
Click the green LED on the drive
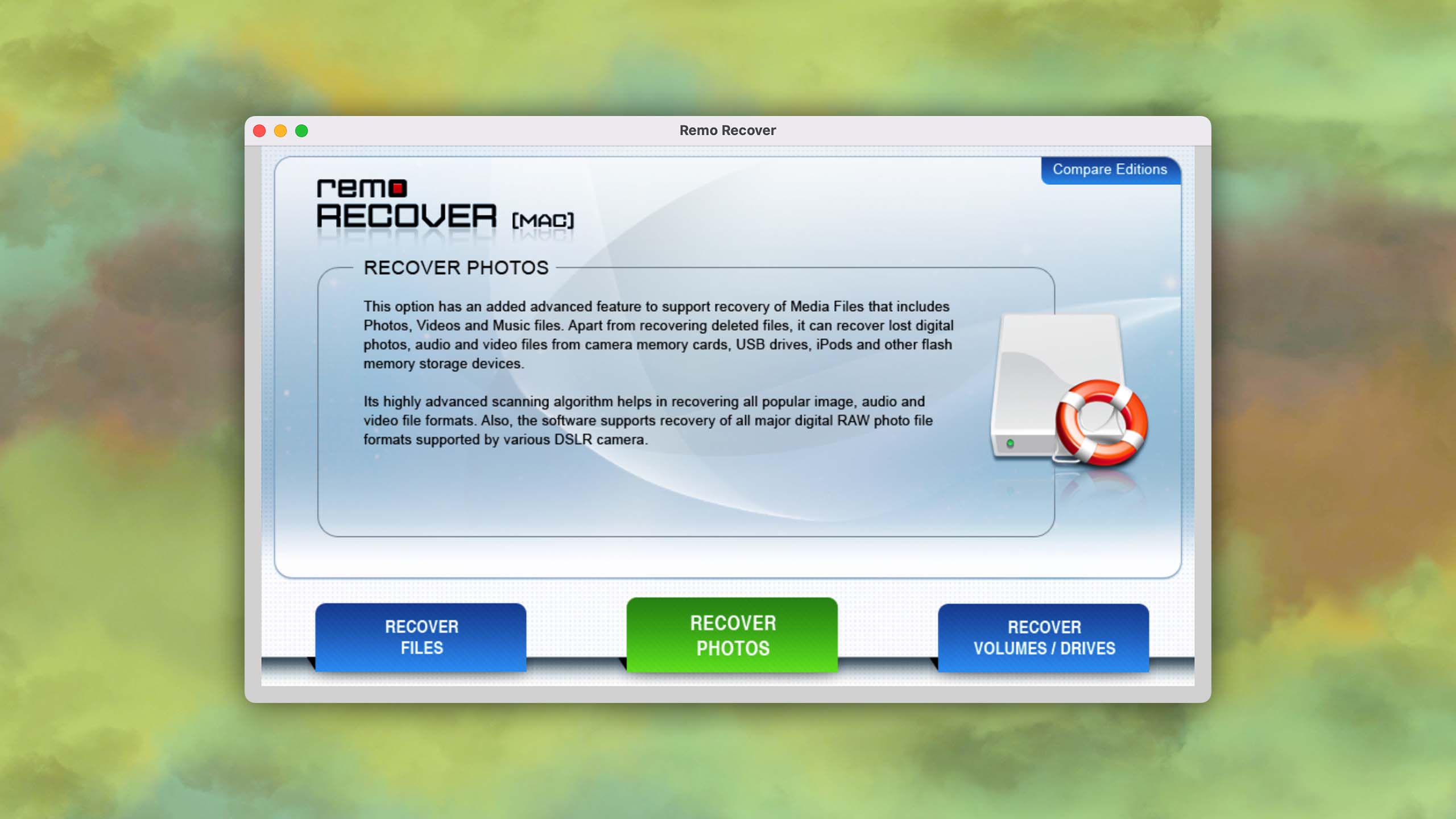coord(1010,443)
